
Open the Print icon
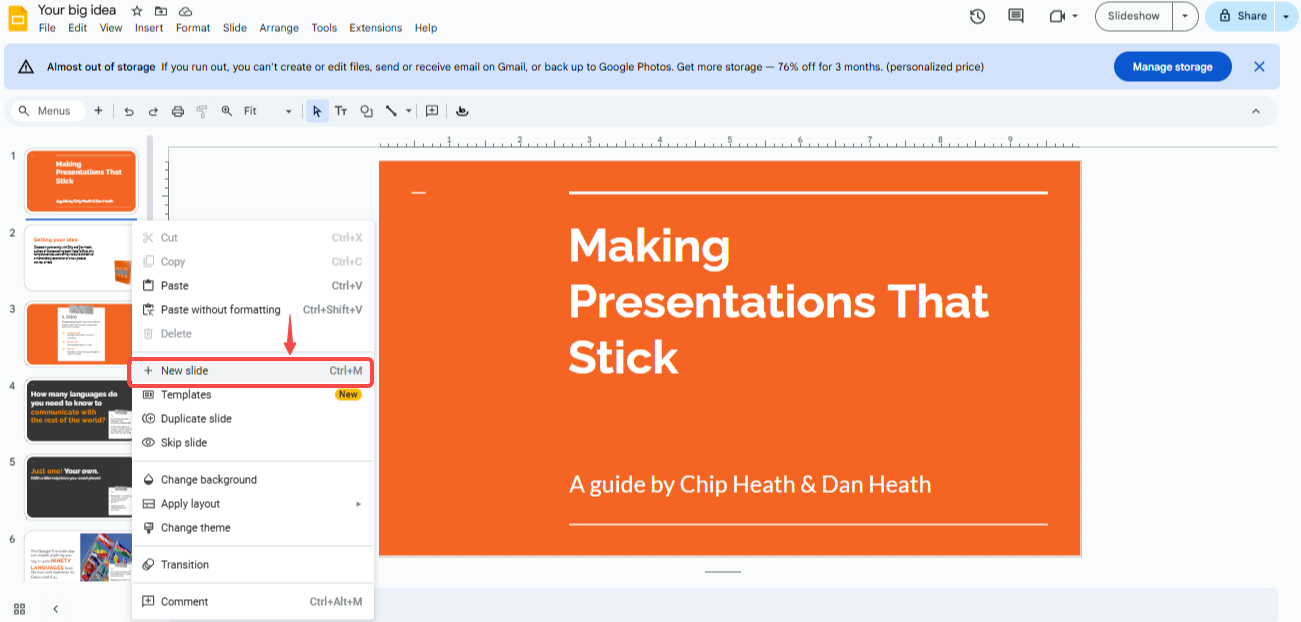177,111
